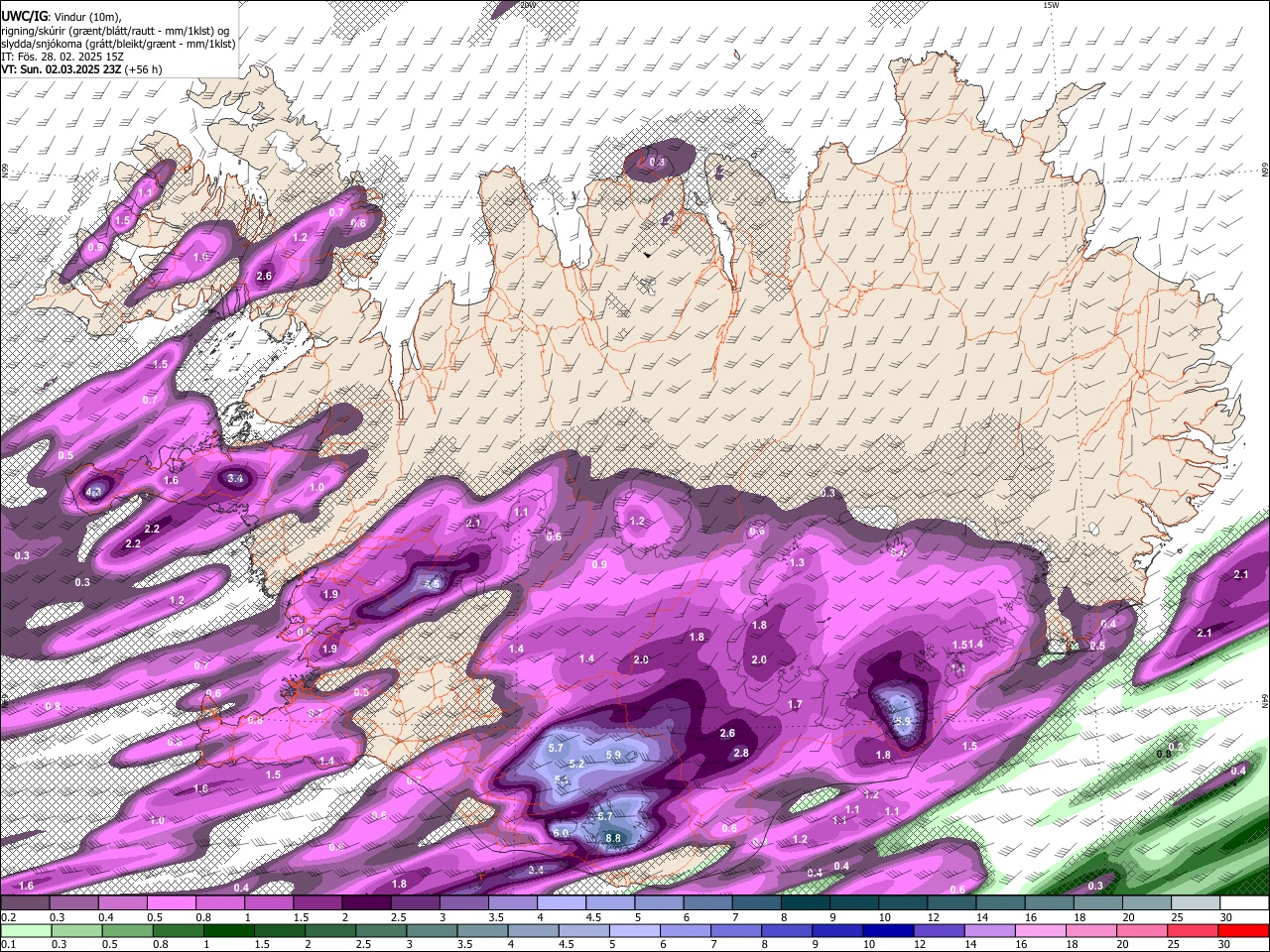
Task: Click the 'slydda/snjókoma' legend description line
Action: [x=118, y=44]
